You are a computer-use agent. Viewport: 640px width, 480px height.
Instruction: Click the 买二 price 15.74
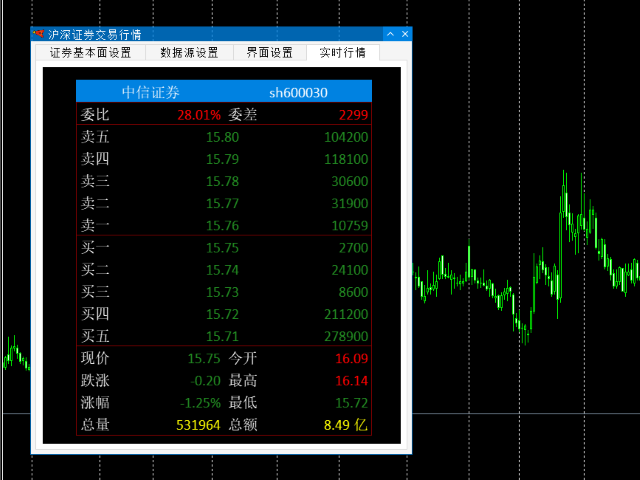pyautogui.click(x=222, y=270)
